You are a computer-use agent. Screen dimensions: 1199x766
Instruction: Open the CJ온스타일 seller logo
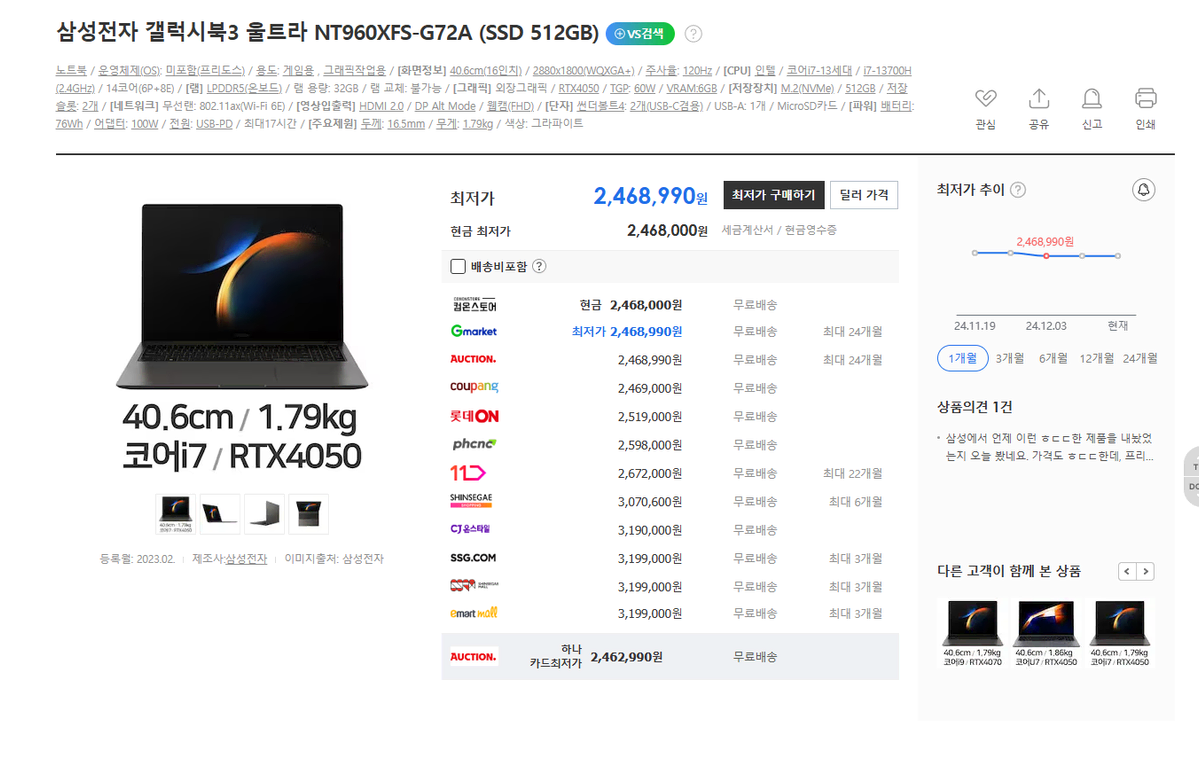pos(470,529)
